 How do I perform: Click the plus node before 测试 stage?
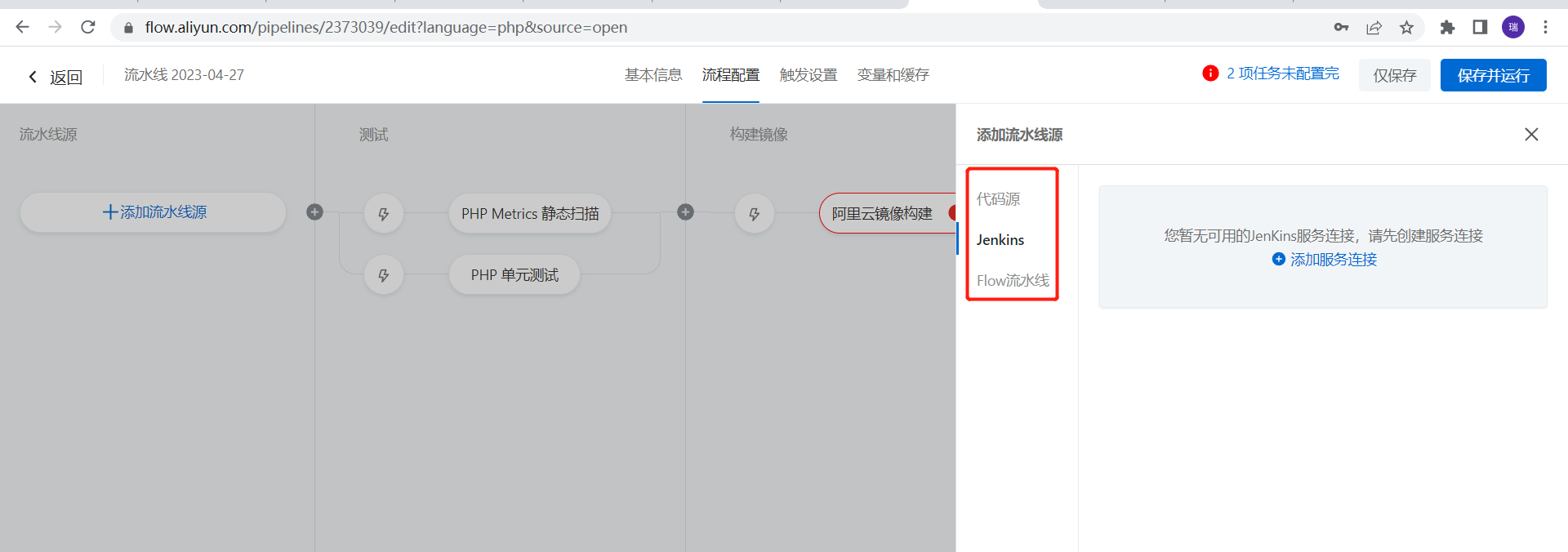coord(314,212)
